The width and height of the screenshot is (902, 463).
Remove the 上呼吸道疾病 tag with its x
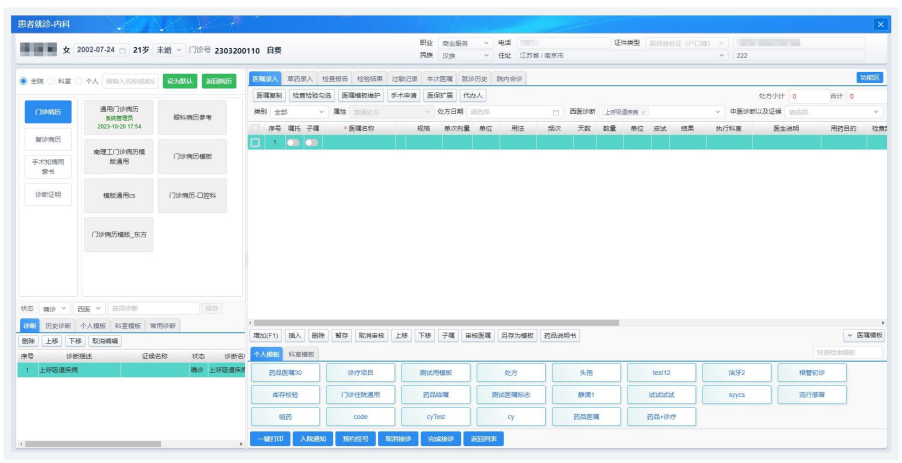643,112
